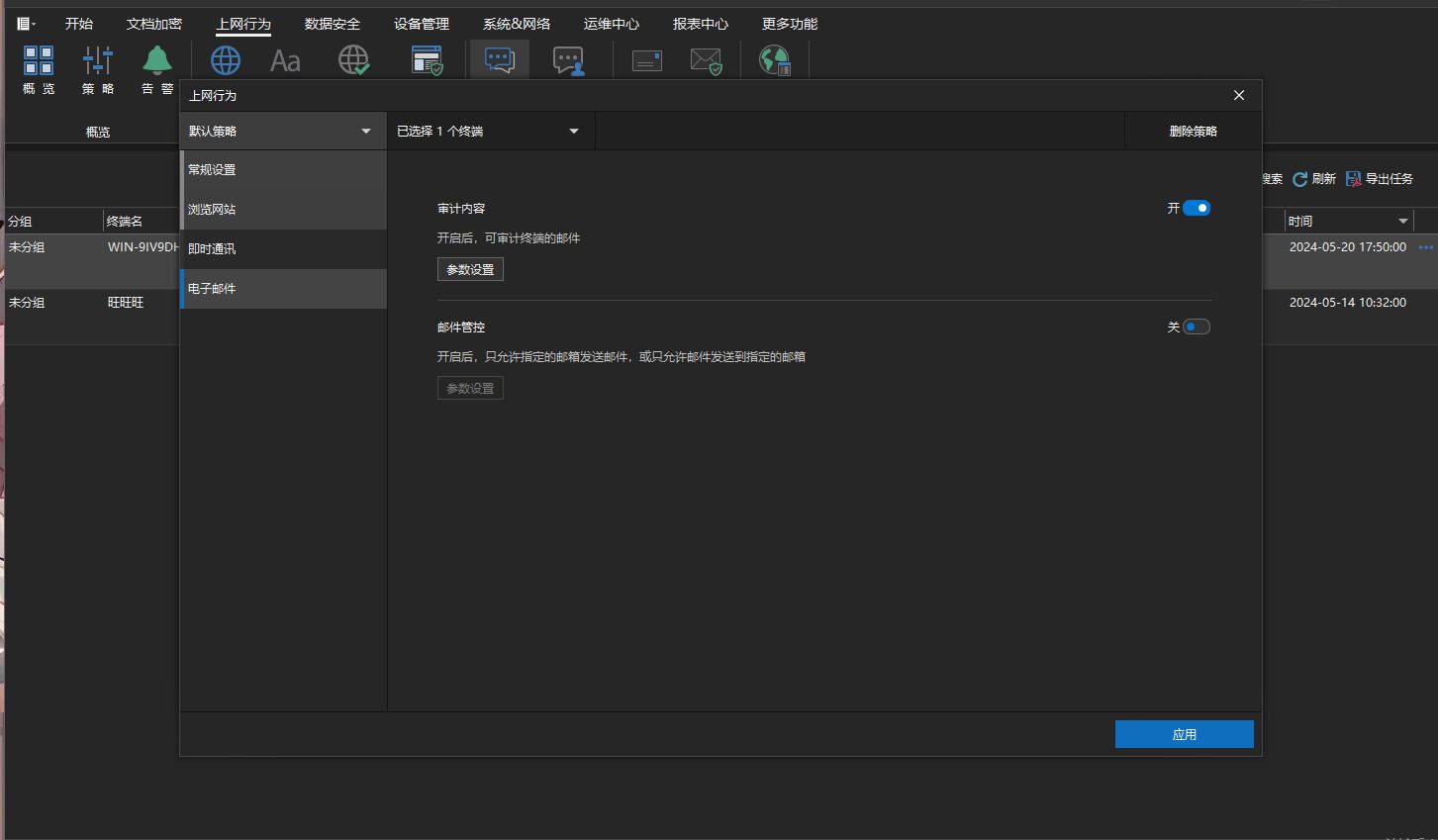The image size is (1438, 840).
Task: Click the 终端名 column header
Action: (125, 222)
